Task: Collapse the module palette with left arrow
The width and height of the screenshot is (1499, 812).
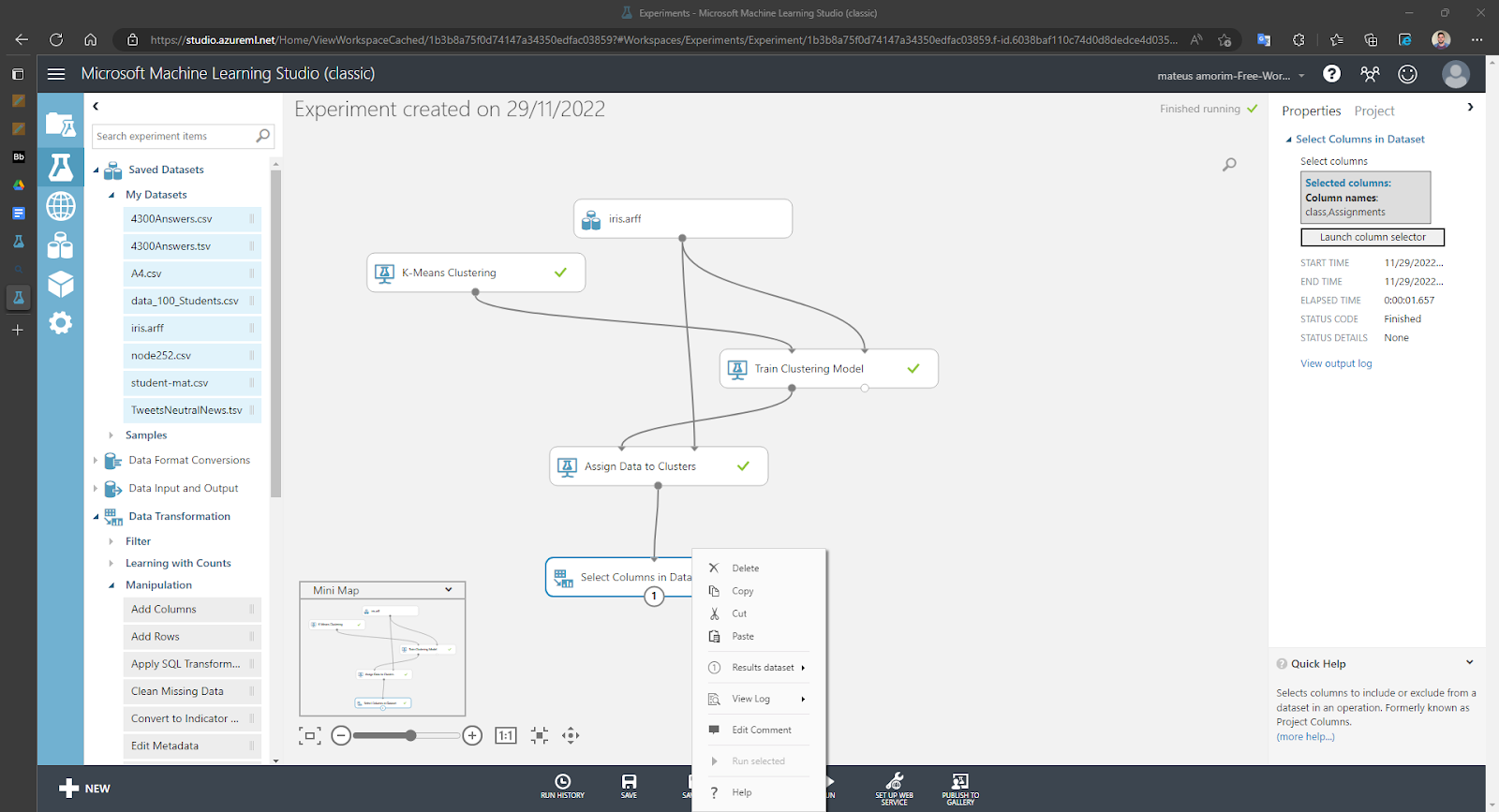Action: pyautogui.click(x=96, y=107)
